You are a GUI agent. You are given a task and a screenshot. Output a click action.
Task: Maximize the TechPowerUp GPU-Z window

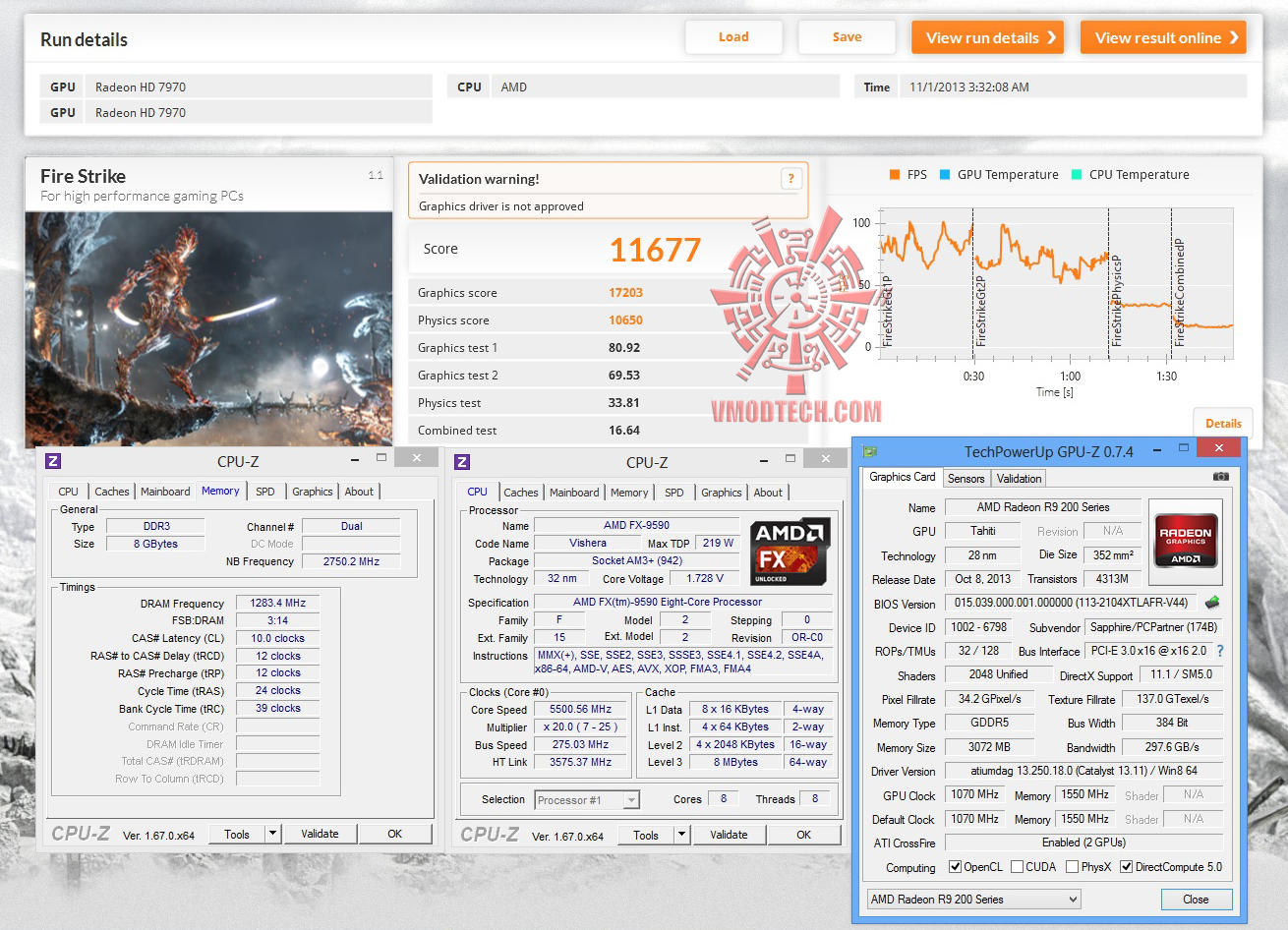click(x=1184, y=449)
